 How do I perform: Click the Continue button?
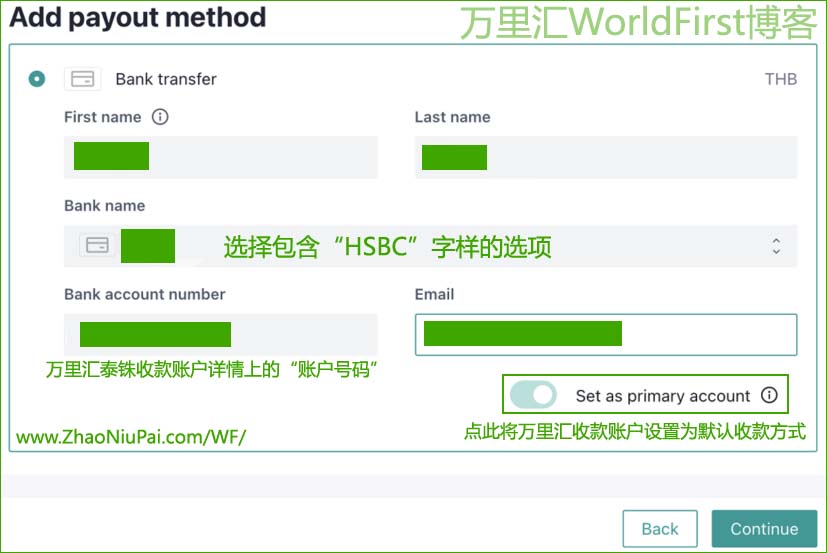(764, 529)
